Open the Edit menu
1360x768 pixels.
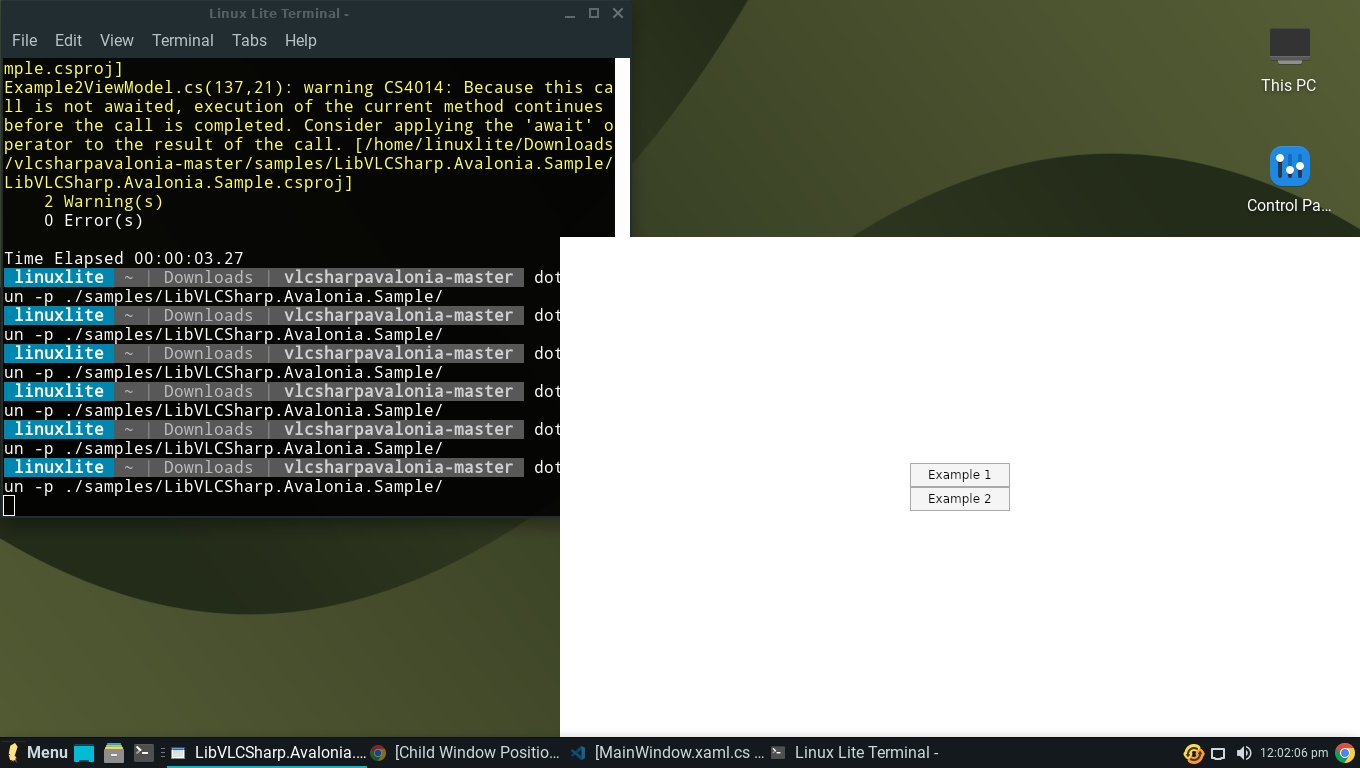[68, 40]
